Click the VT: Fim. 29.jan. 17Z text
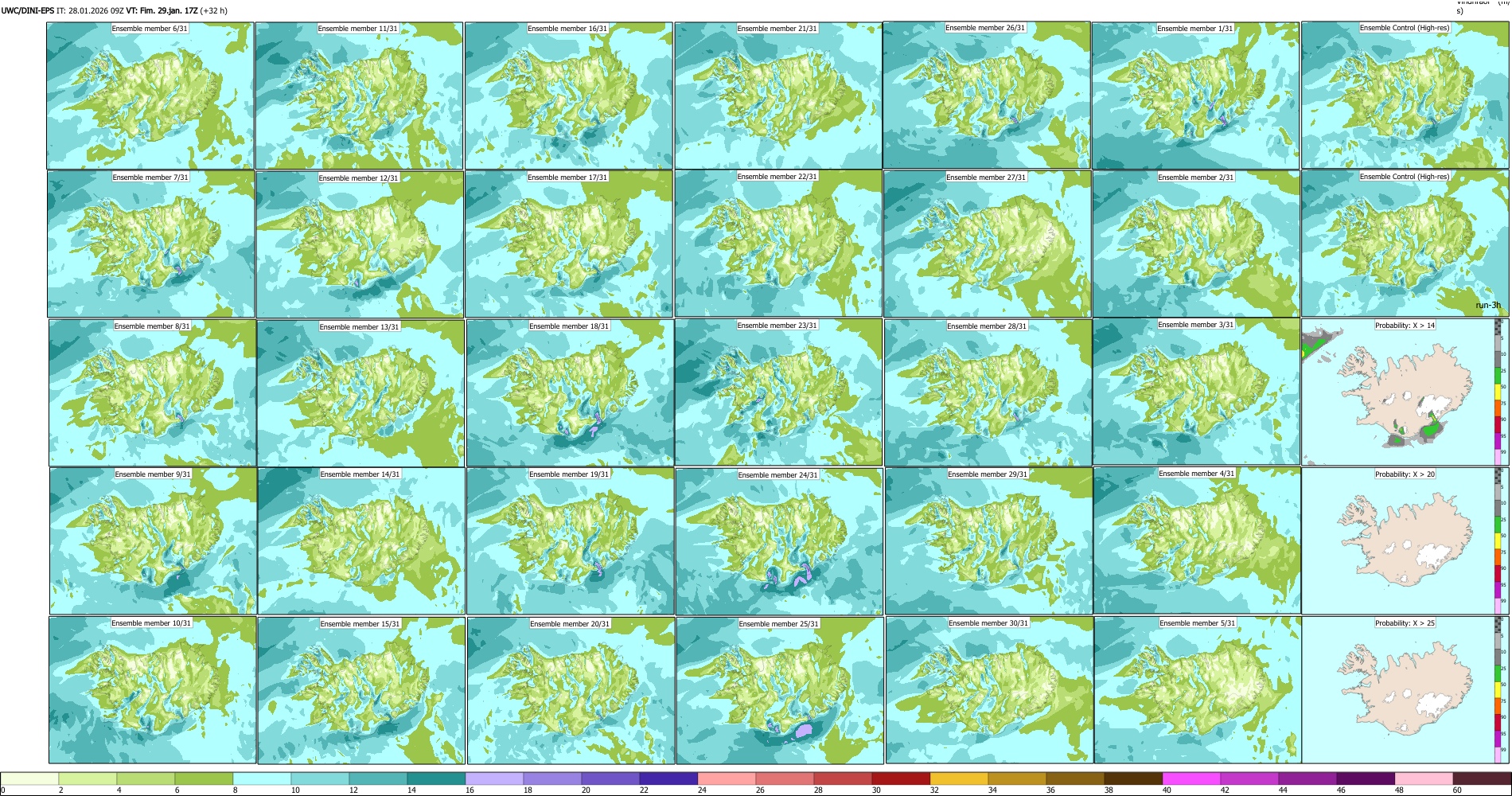Viewport: 1512px width, 796px height. click(x=162, y=10)
